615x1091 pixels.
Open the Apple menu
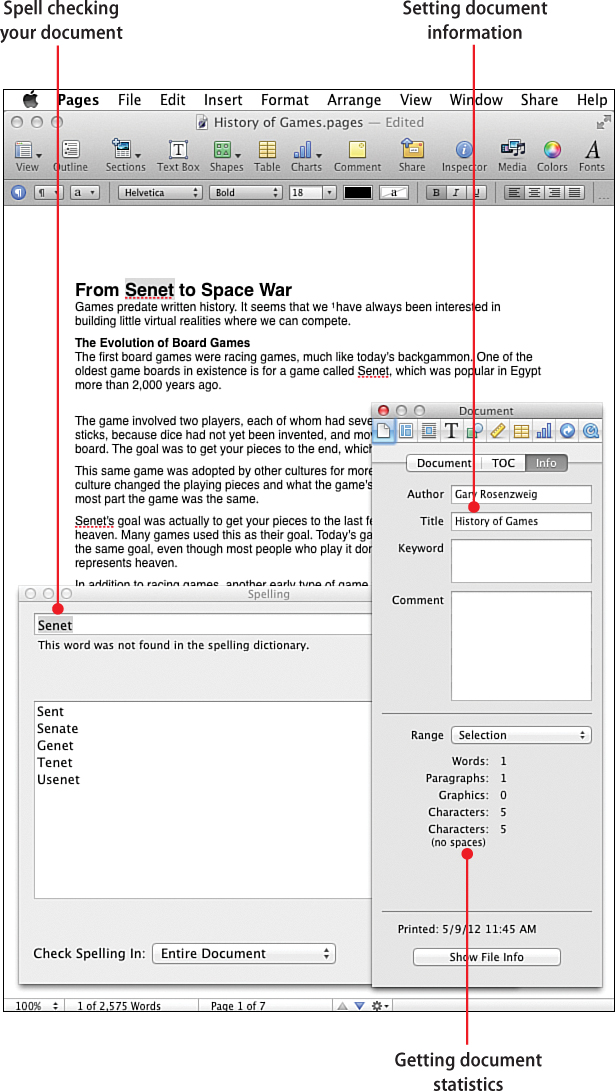click(x=30, y=99)
